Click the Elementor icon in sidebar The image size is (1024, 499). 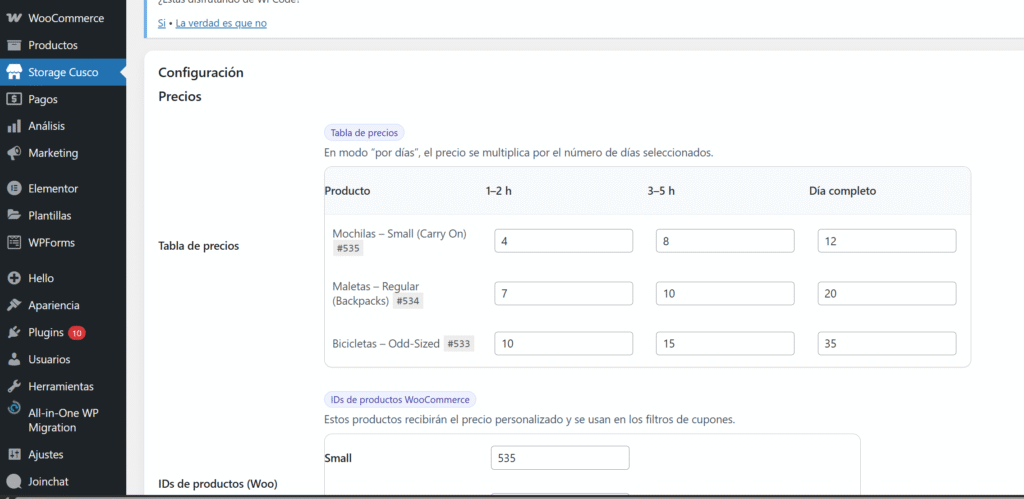tap(14, 188)
